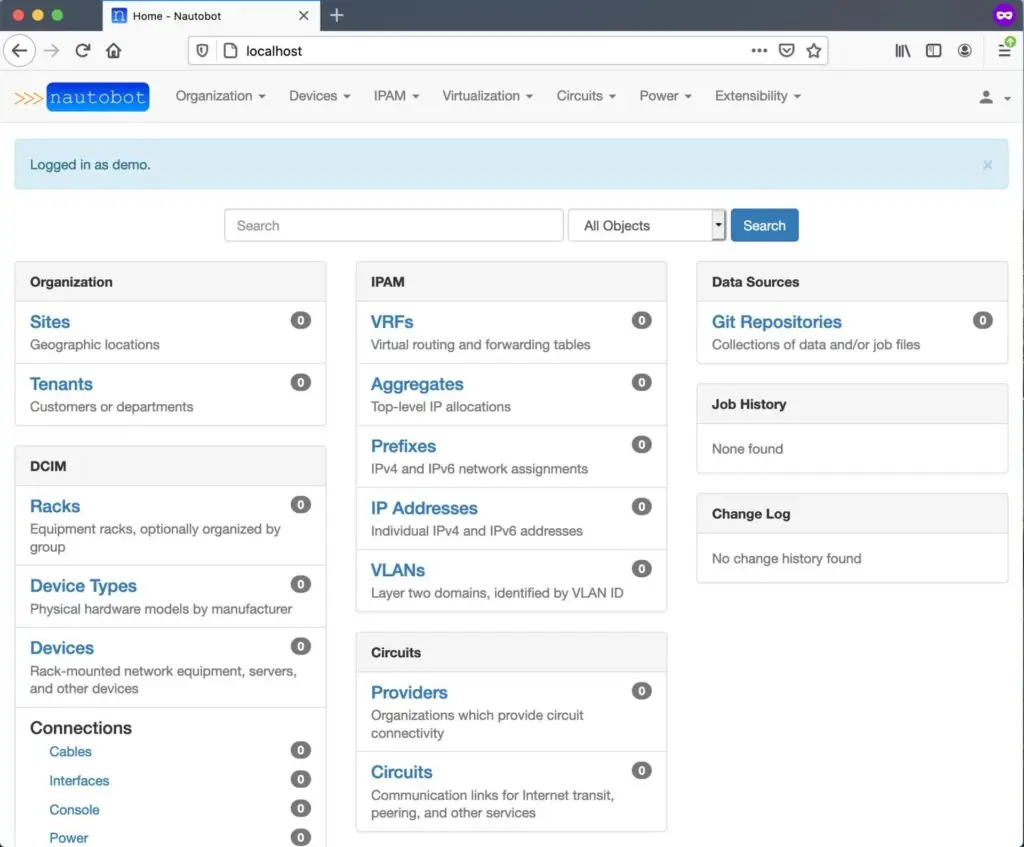Open the Devices link in DCIM
Image resolution: width=1024 pixels, height=847 pixels.
(x=62, y=648)
